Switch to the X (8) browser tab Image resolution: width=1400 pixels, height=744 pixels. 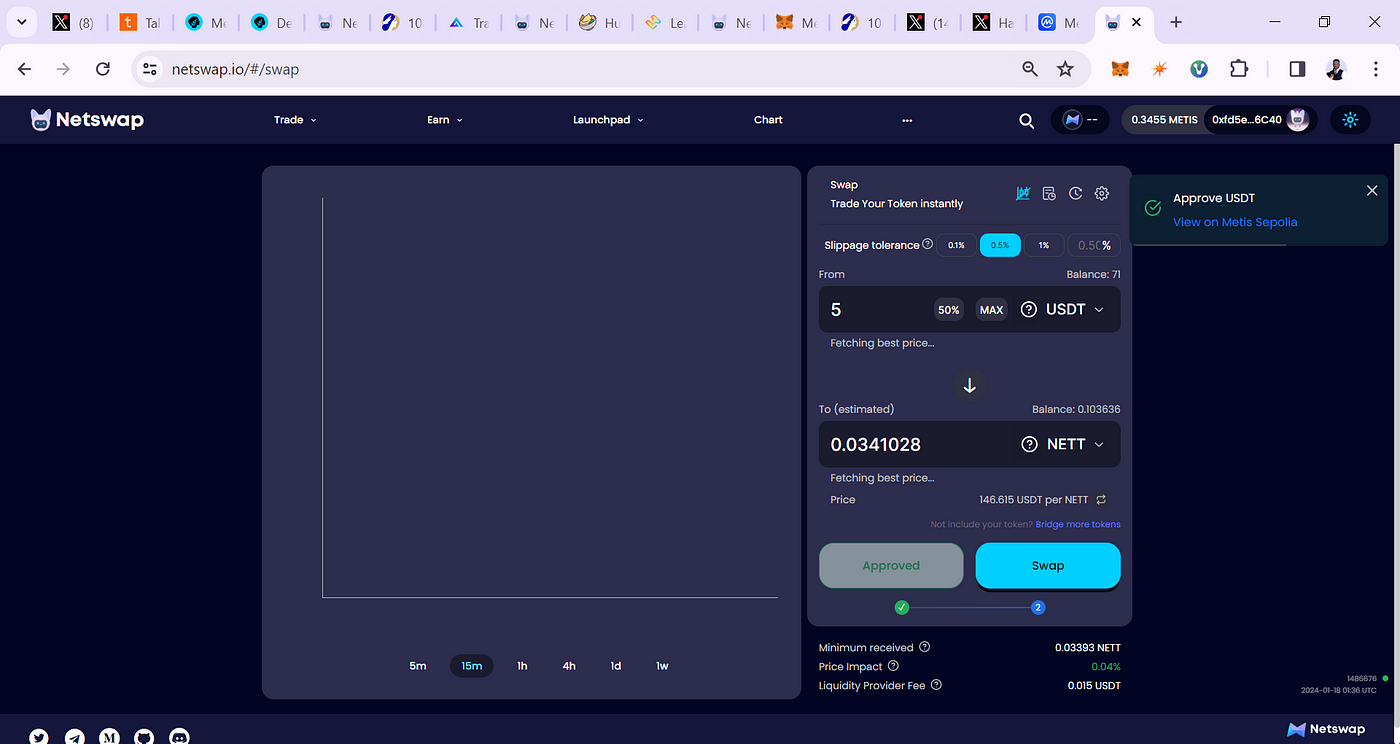click(74, 22)
